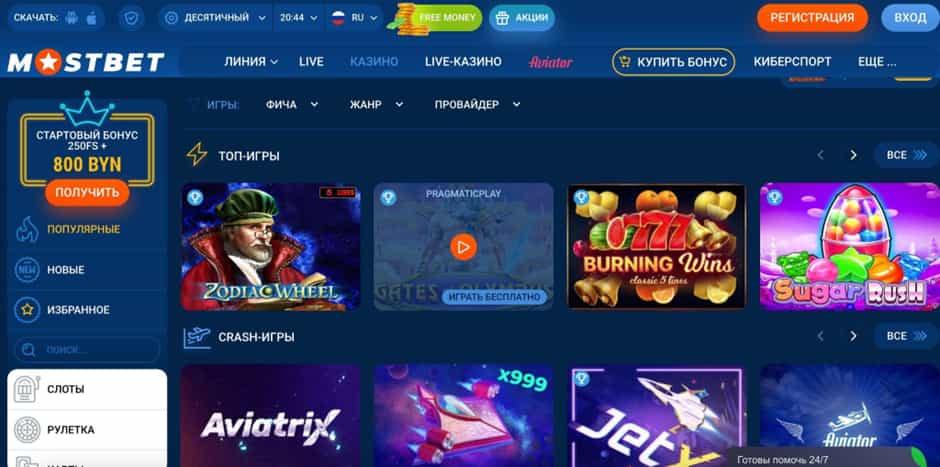
Task: Open the RU language dropdown
Action: coord(354,18)
